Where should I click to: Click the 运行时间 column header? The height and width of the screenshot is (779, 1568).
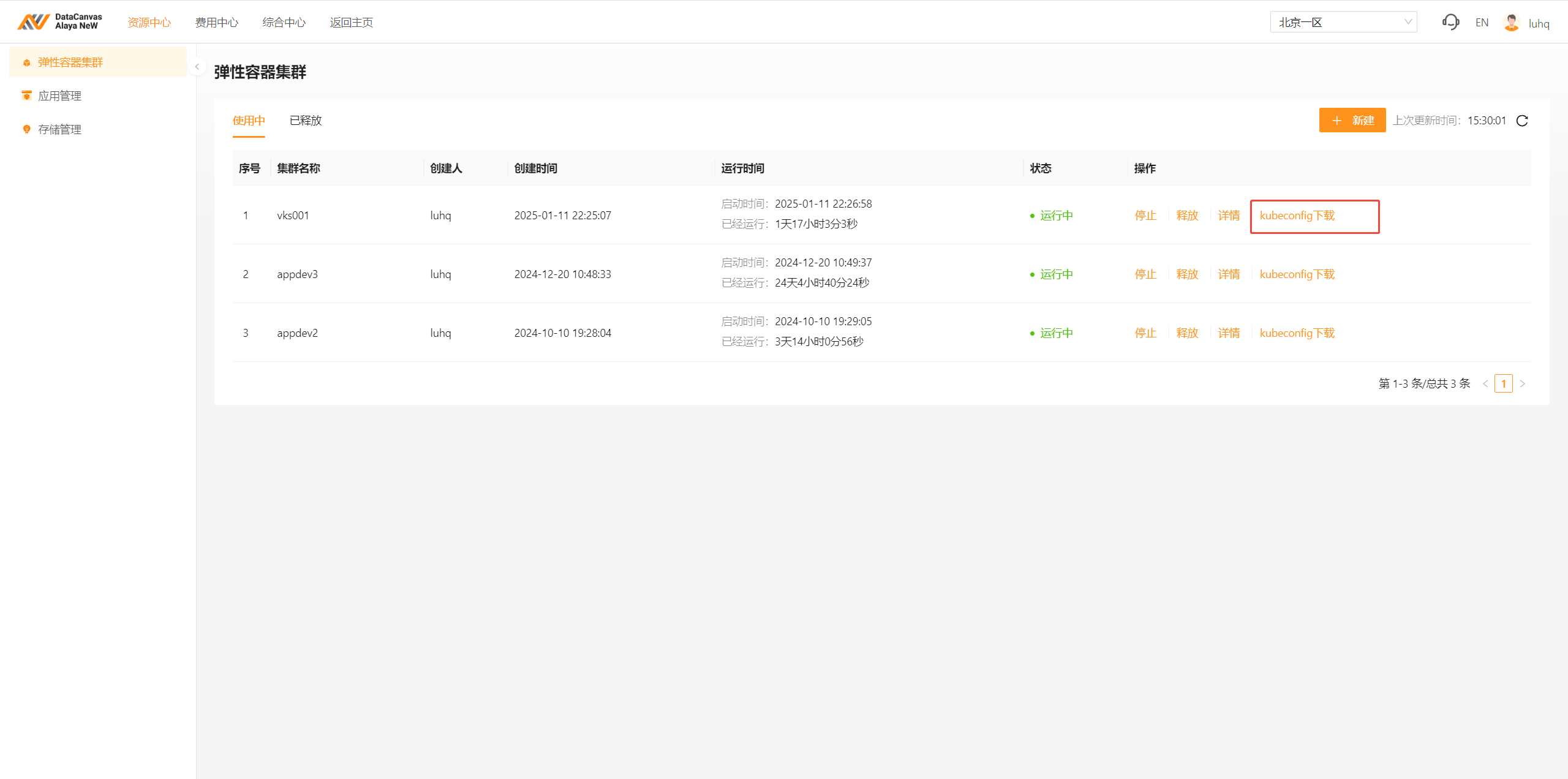(x=742, y=168)
